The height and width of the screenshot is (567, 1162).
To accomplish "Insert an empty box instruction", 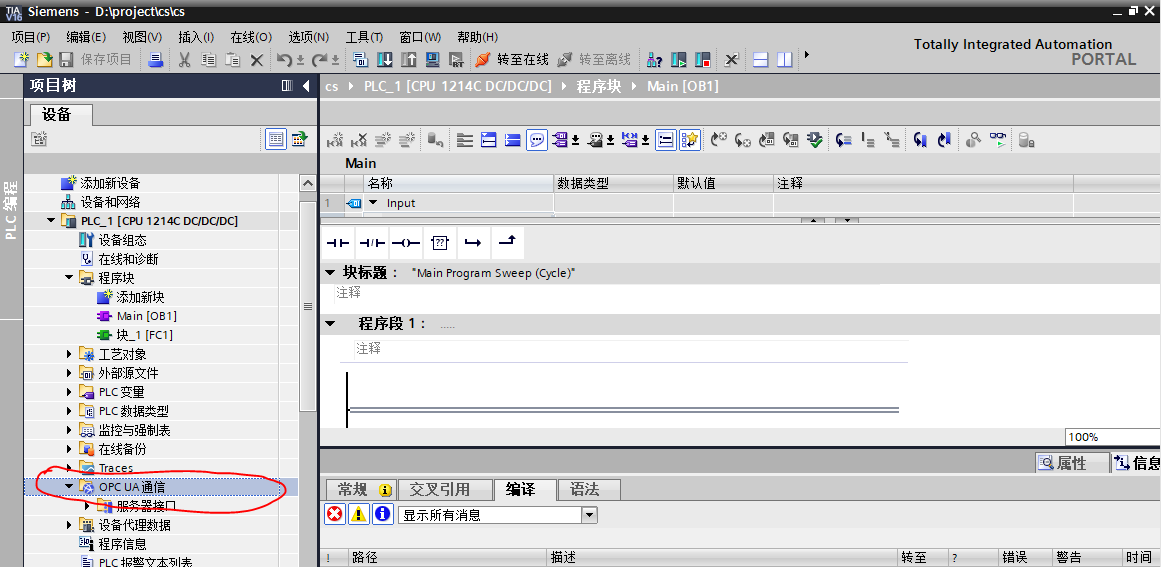I will (439, 243).
